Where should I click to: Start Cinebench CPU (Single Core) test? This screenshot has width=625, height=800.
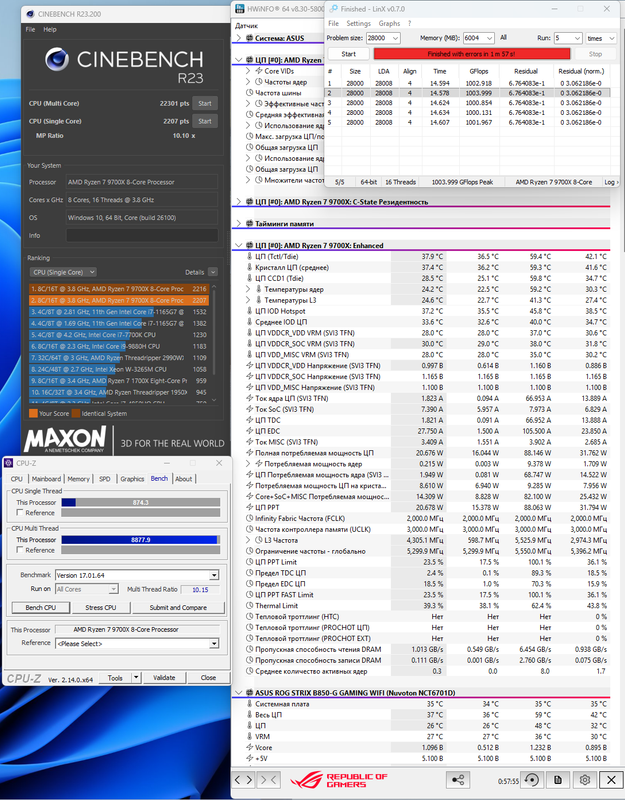tap(205, 121)
